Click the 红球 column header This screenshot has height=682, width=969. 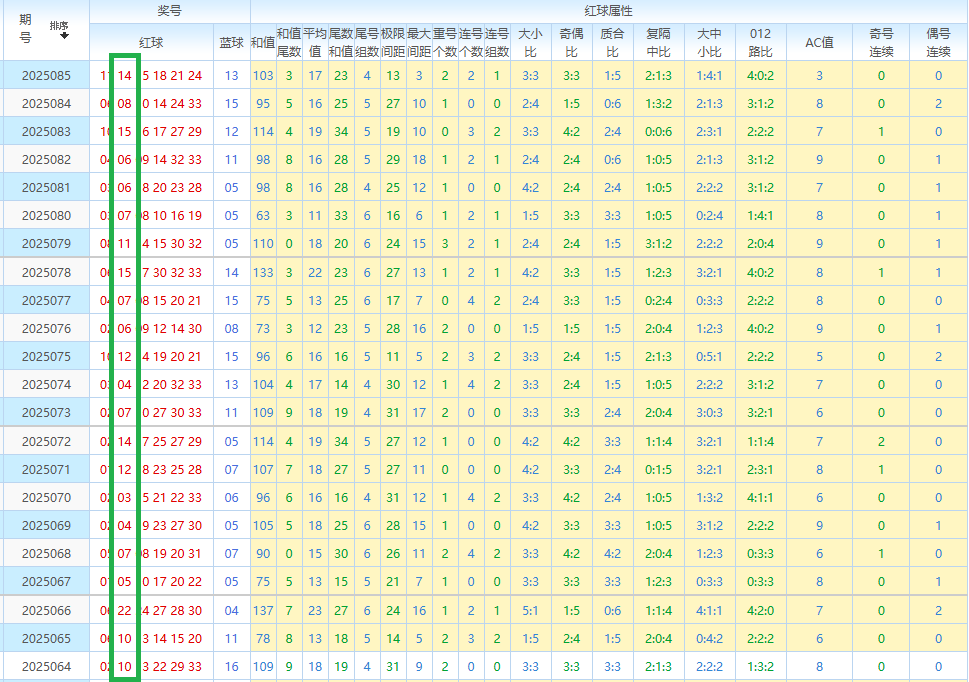[151, 43]
